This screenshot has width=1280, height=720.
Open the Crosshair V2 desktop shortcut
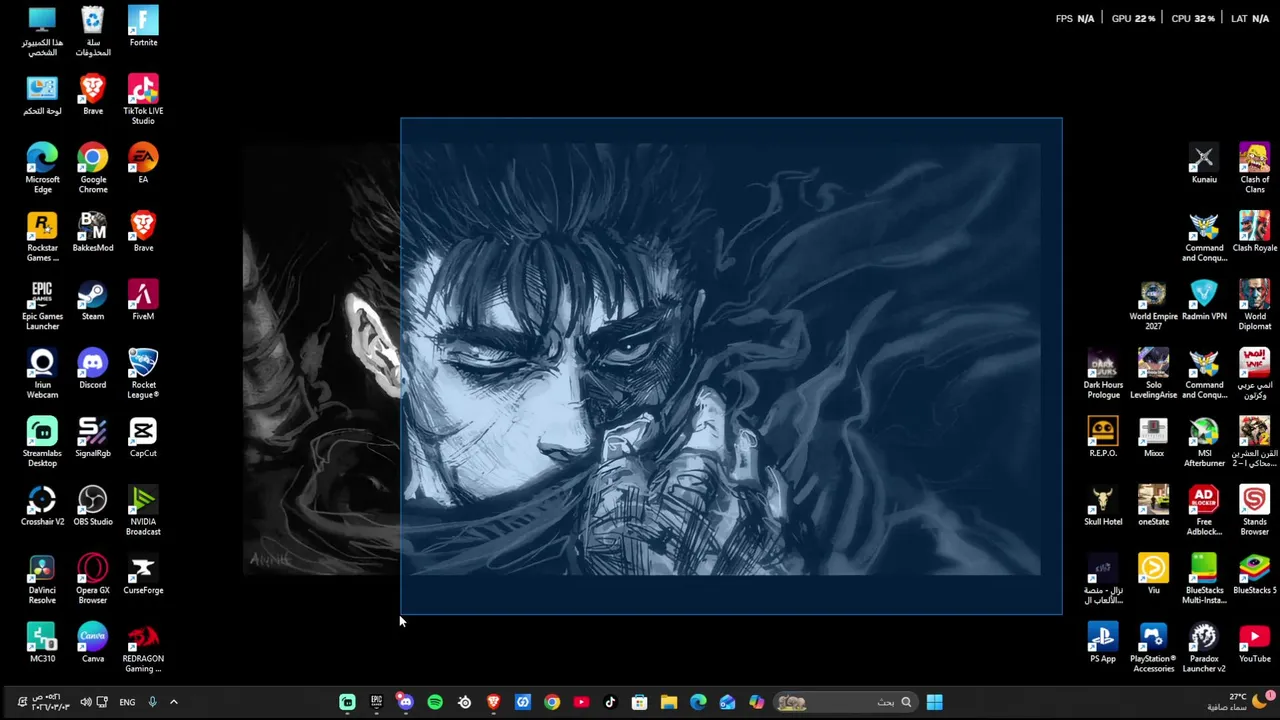tap(42, 506)
